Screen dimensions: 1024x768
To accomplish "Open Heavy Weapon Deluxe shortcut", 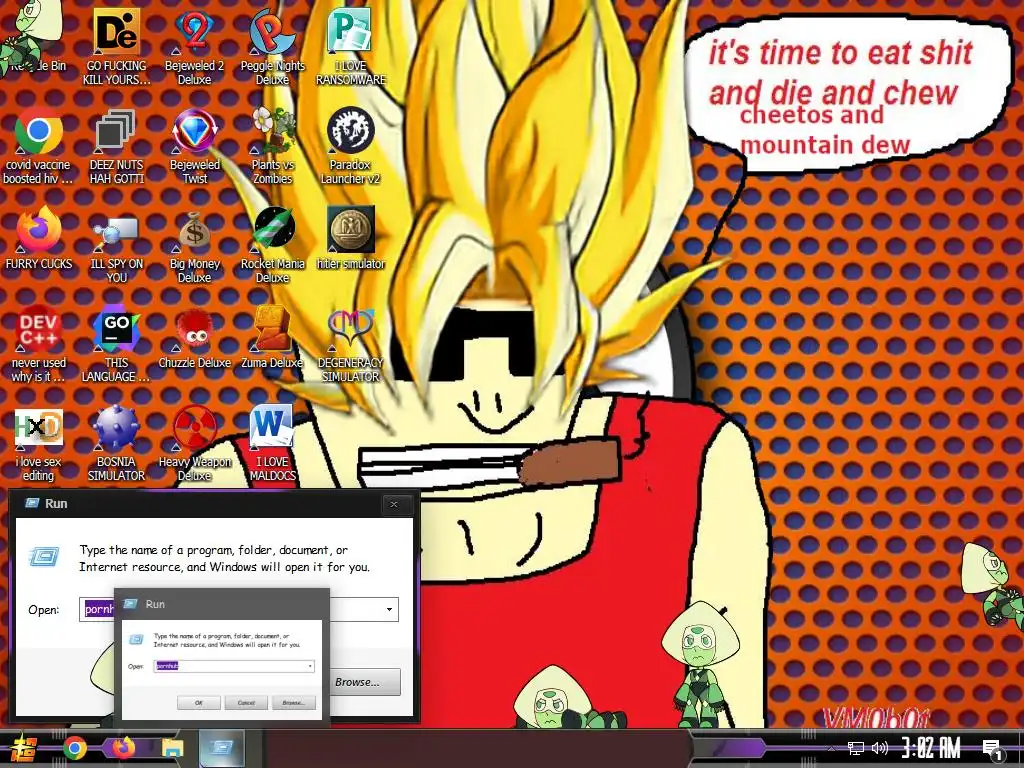I will point(195,443).
